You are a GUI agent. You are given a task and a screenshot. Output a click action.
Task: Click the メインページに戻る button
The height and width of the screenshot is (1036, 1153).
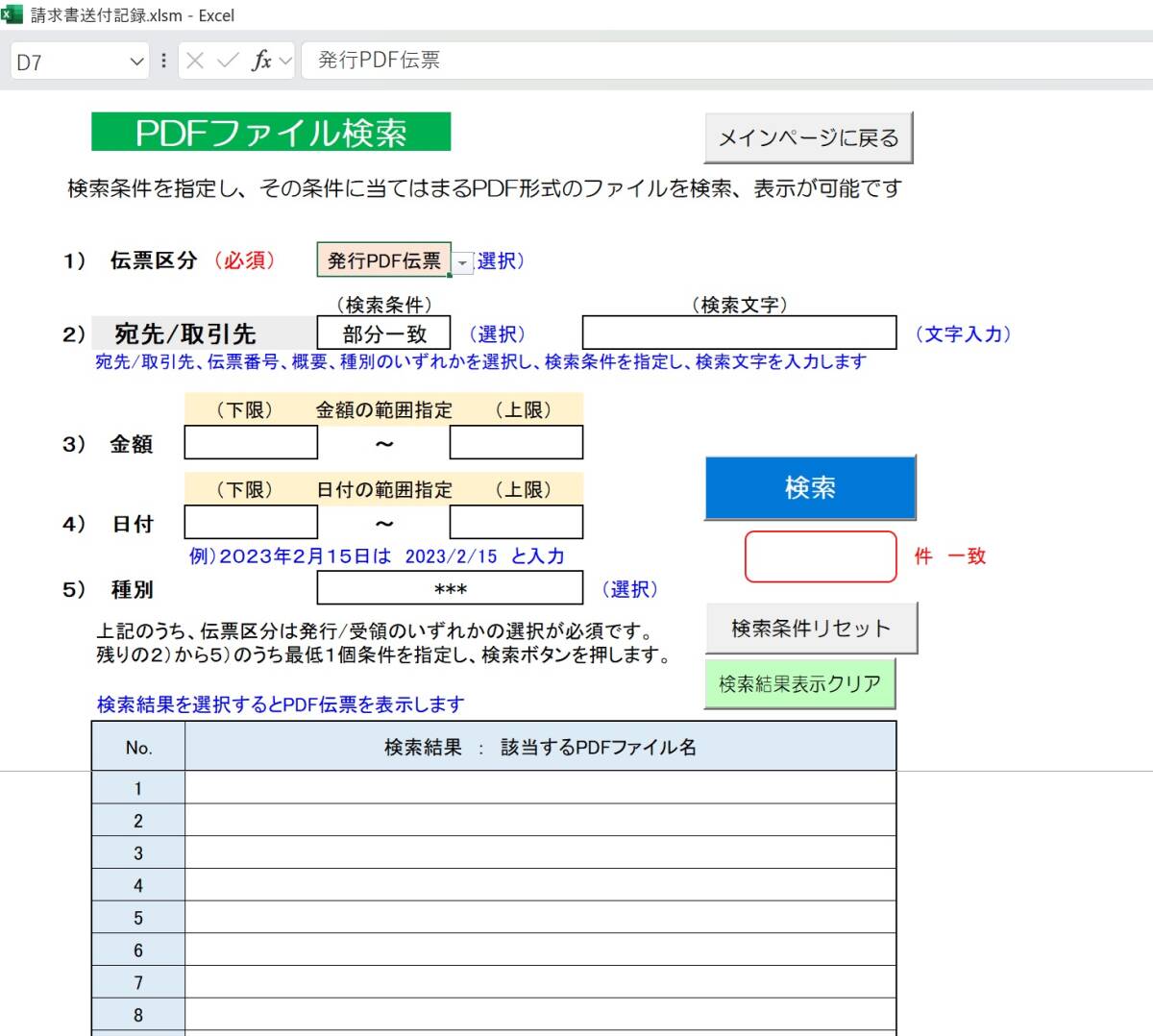[808, 138]
